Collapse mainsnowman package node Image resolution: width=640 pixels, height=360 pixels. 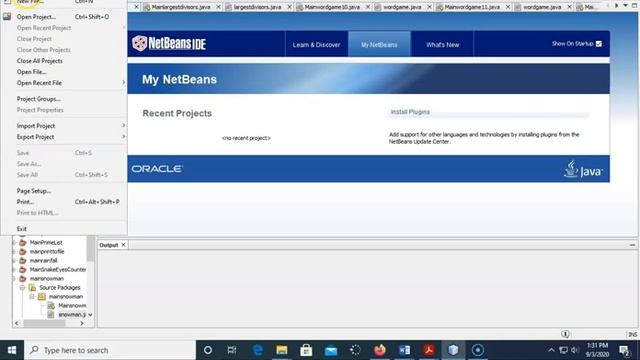tap(32, 296)
